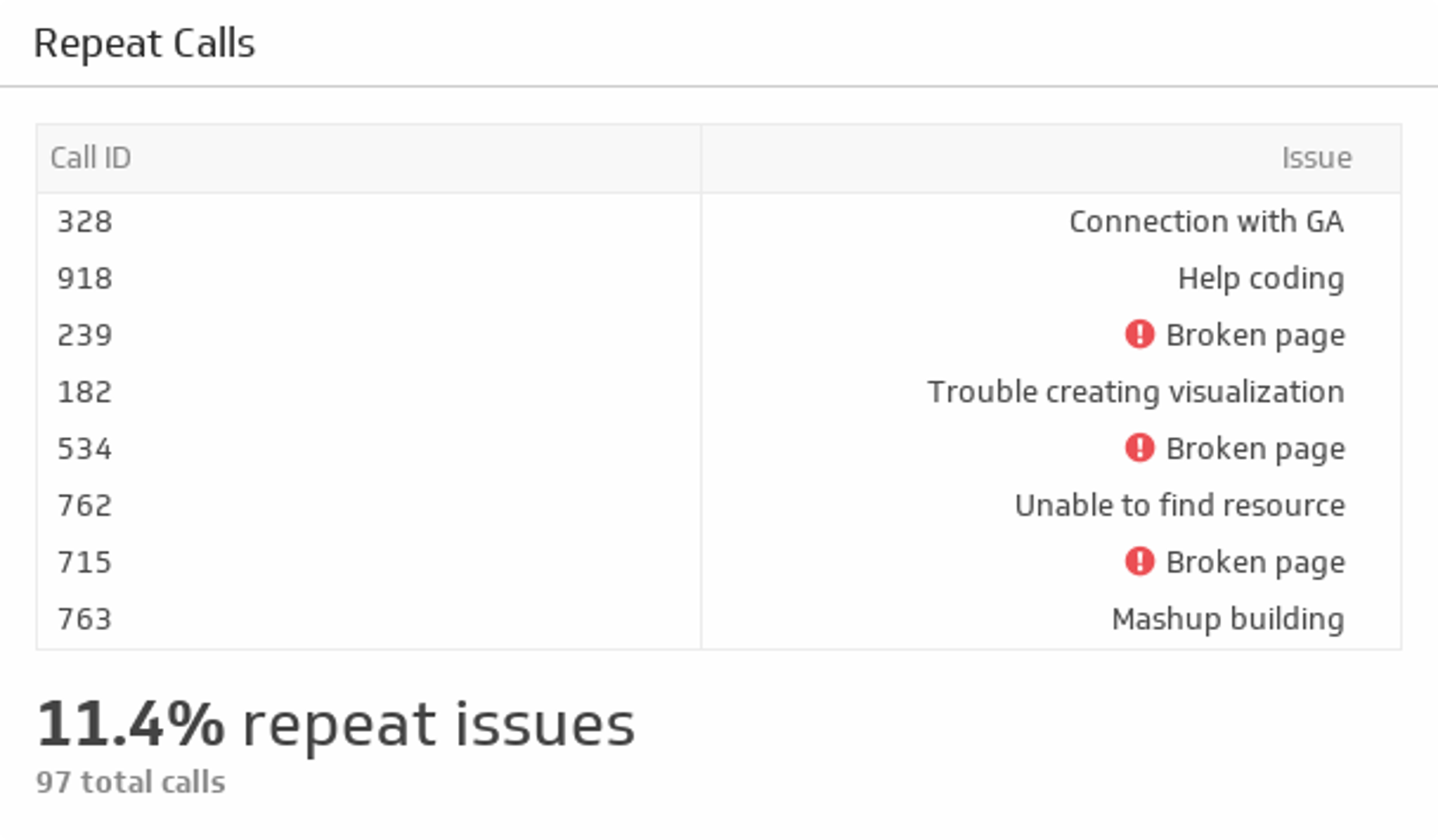The width and height of the screenshot is (1438, 840).
Task: Click the red alert icon beside call 534
Action: (1139, 448)
